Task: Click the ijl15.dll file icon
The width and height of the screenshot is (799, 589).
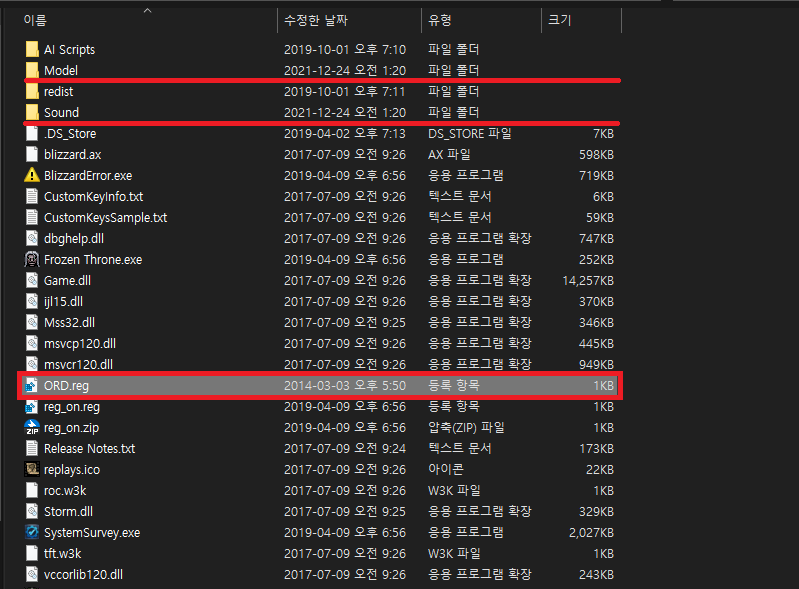Action: pyautogui.click(x=32, y=302)
